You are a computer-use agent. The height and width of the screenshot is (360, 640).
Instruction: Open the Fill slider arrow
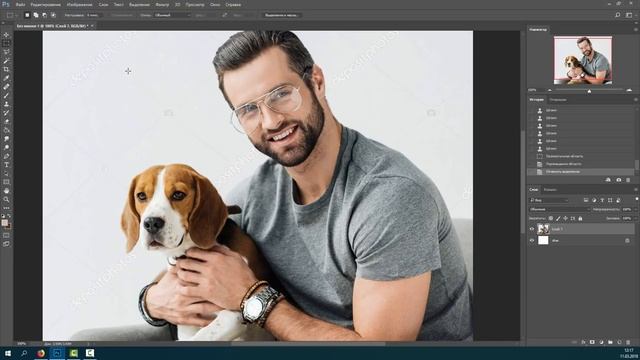635,219
